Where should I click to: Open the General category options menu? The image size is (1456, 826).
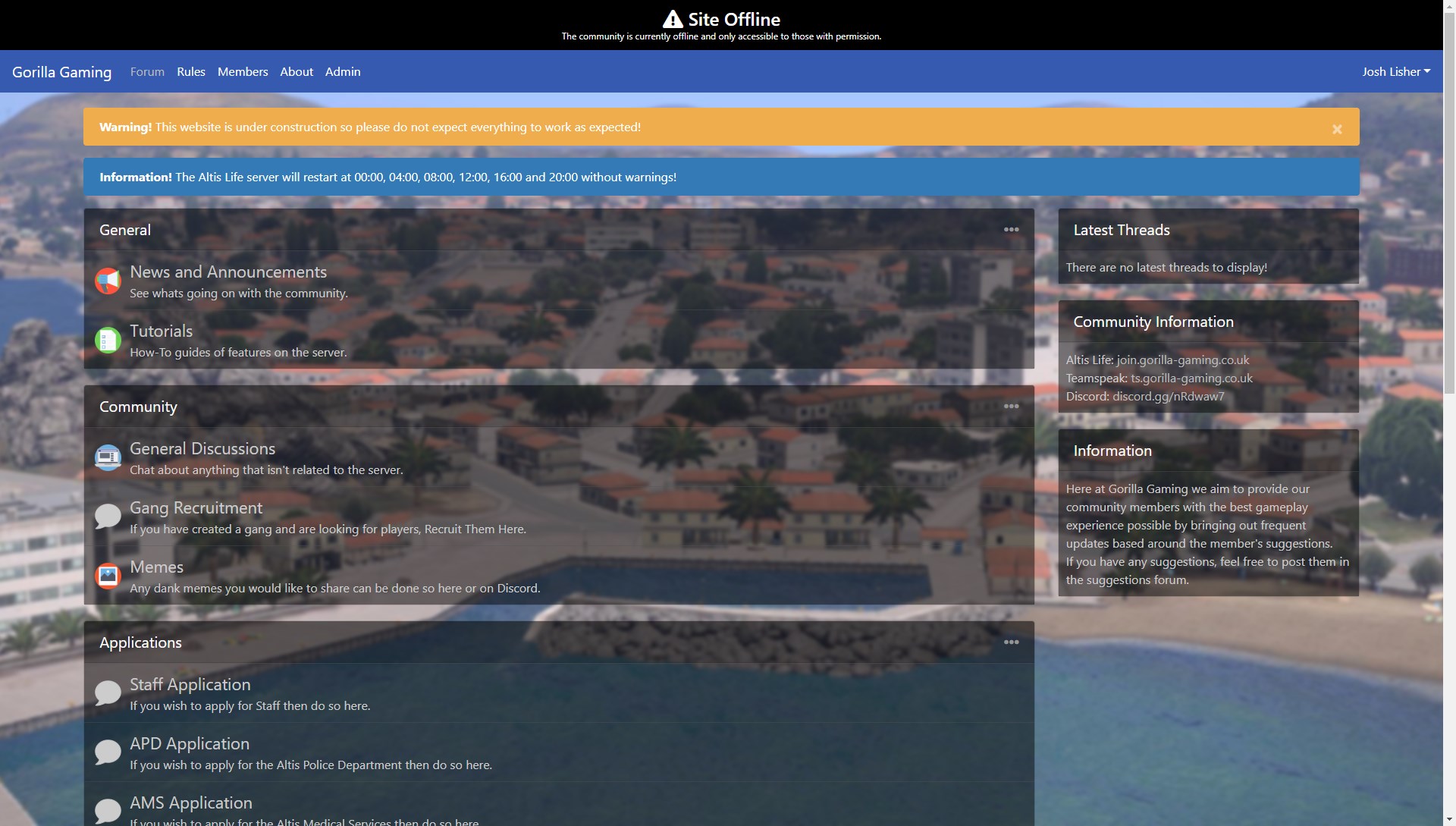(x=1011, y=230)
